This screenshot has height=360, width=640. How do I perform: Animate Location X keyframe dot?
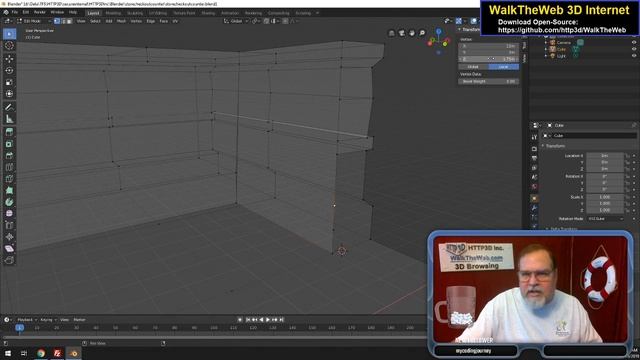pos(634,156)
